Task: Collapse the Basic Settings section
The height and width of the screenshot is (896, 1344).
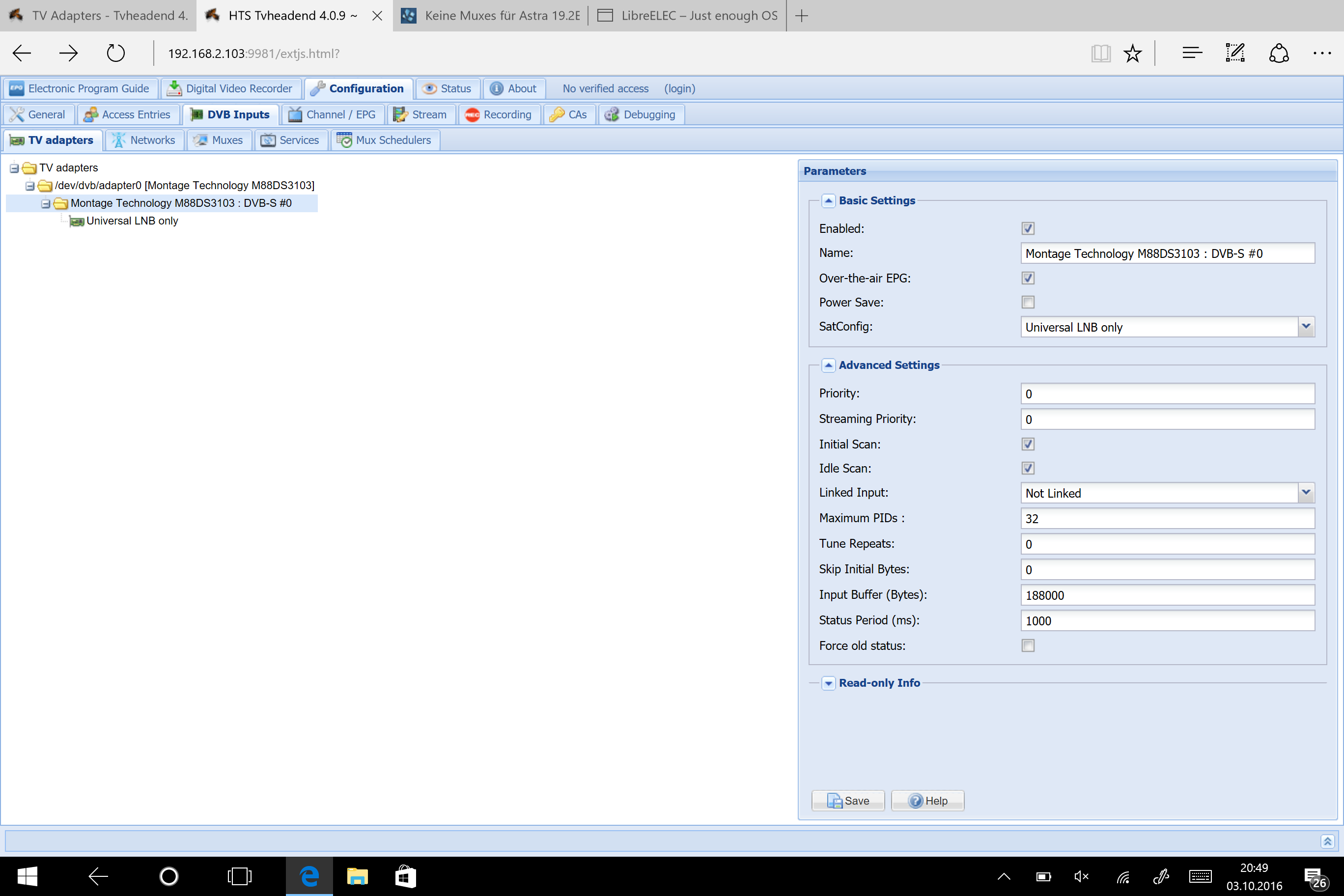Action: coord(828,200)
